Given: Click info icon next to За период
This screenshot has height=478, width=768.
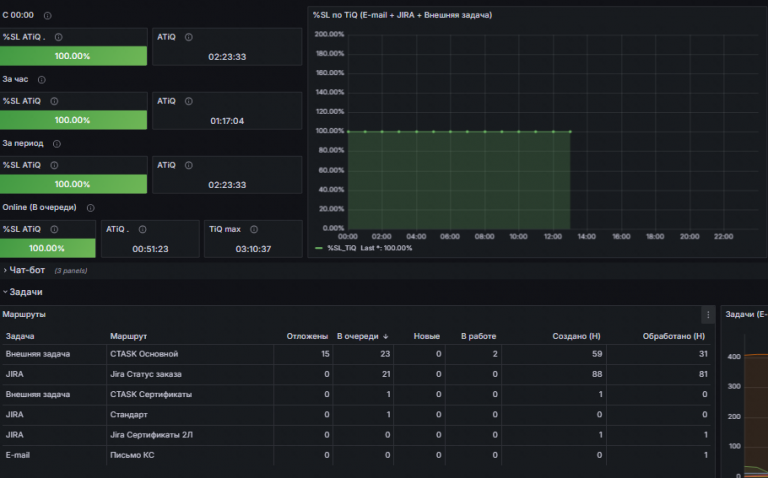Looking at the screenshot, I should (x=57, y=144).
